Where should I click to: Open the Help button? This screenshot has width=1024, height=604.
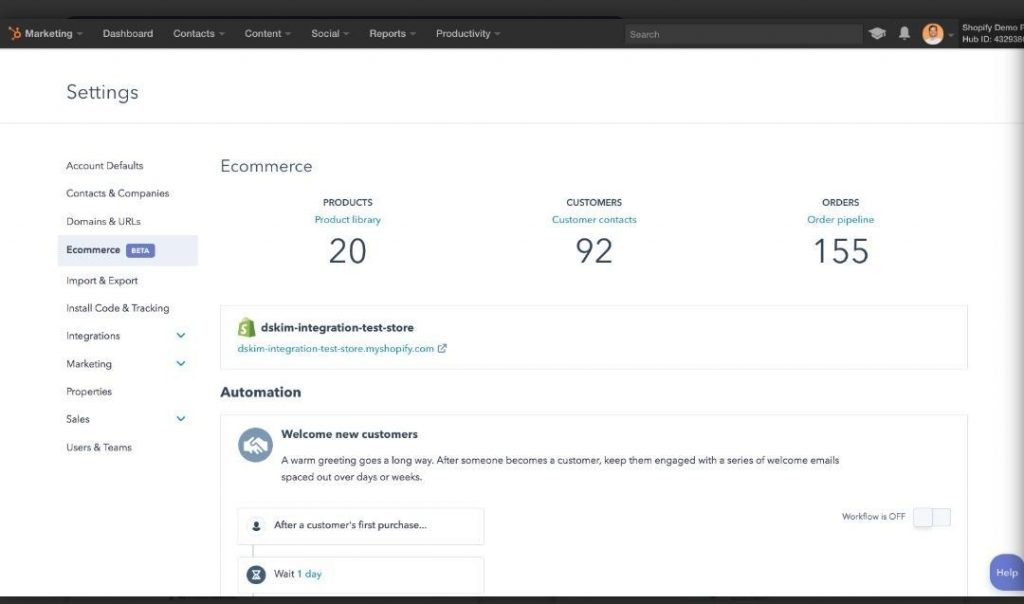tap(1006, 573)
